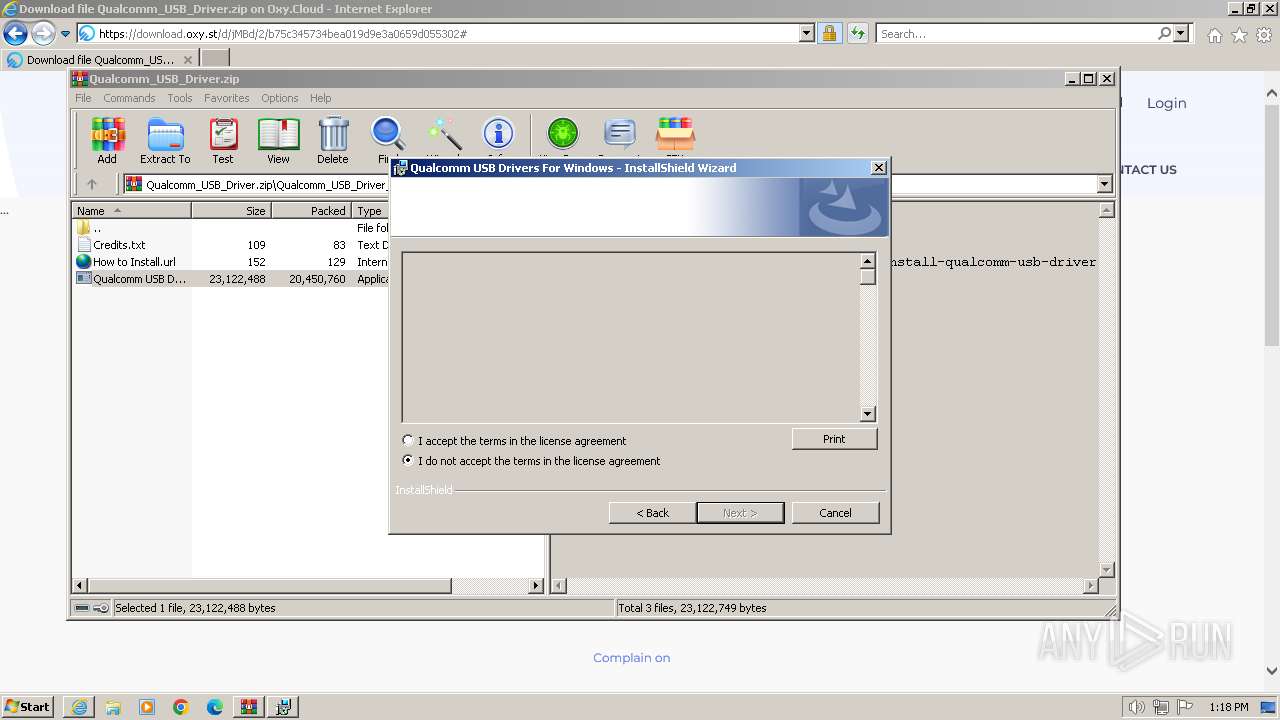Sort list by Name column header

(132, 211)
